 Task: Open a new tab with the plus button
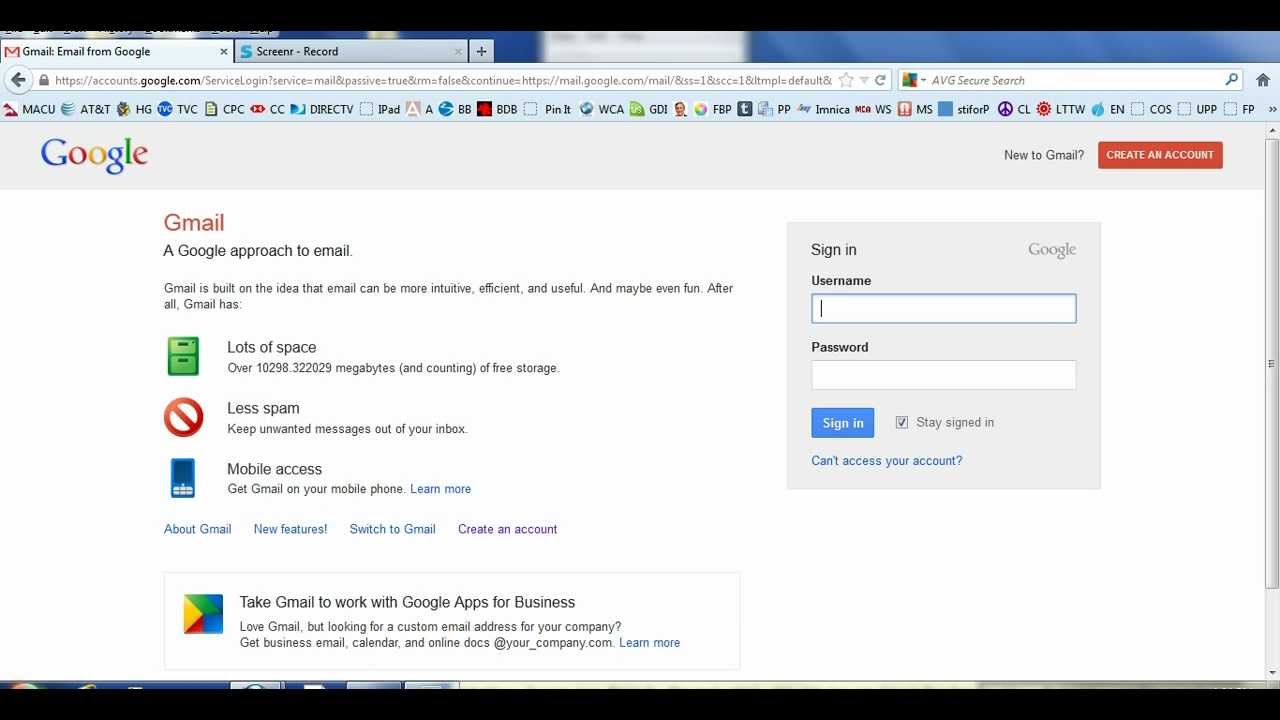pos(481,51)
